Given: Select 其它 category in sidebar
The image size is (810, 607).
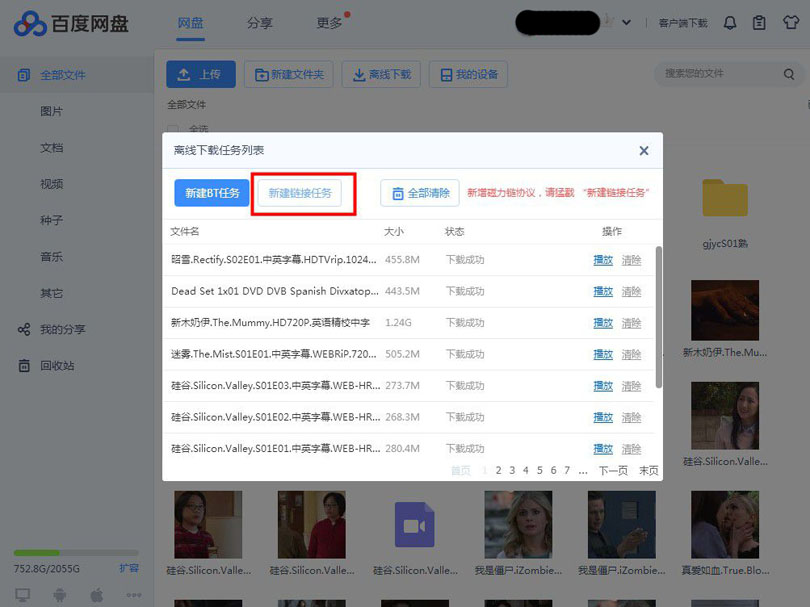Looking at the screenshot, I should click(x=52, y=293).
